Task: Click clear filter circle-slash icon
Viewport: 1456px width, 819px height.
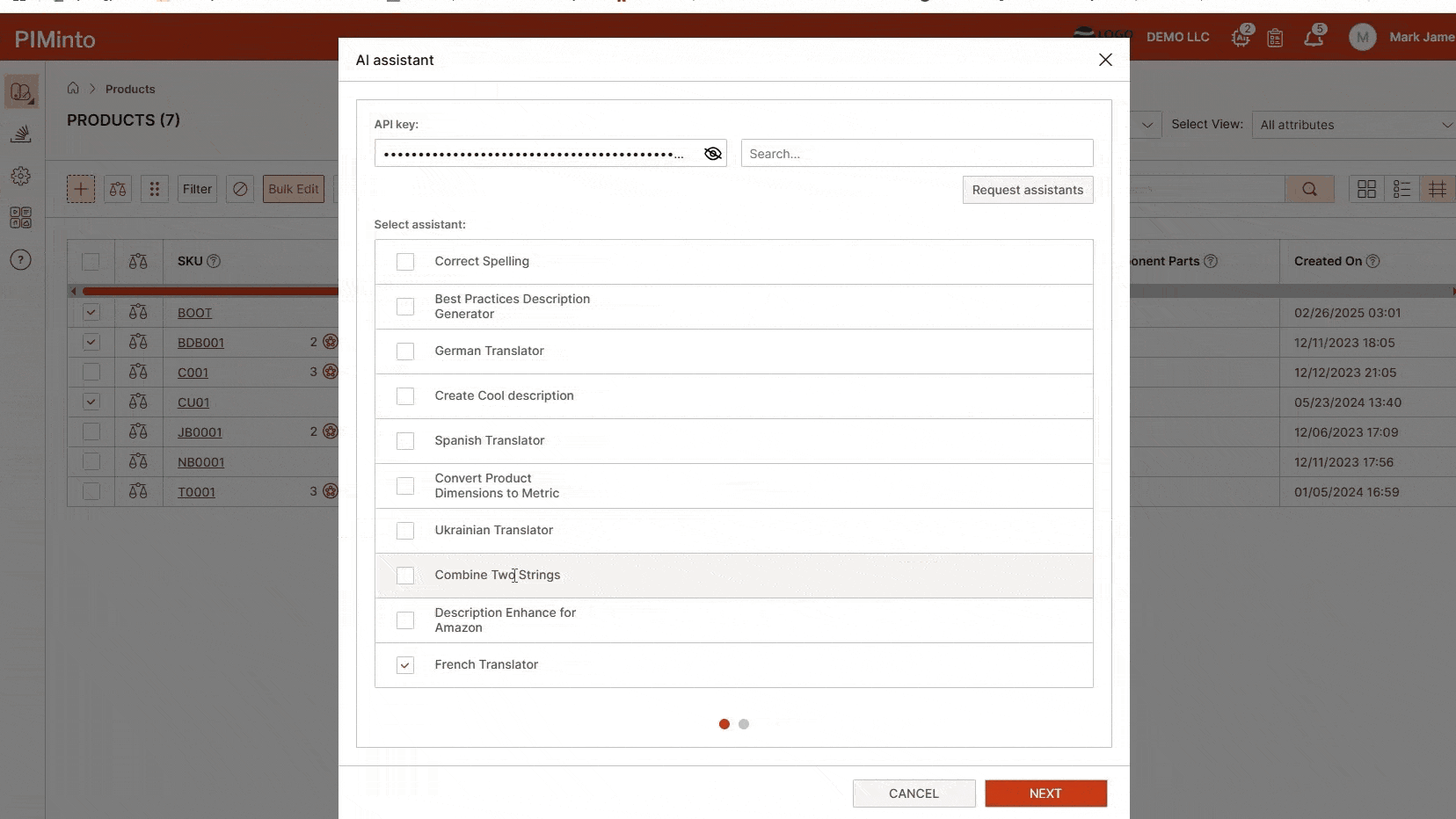Action: [240, 189]
